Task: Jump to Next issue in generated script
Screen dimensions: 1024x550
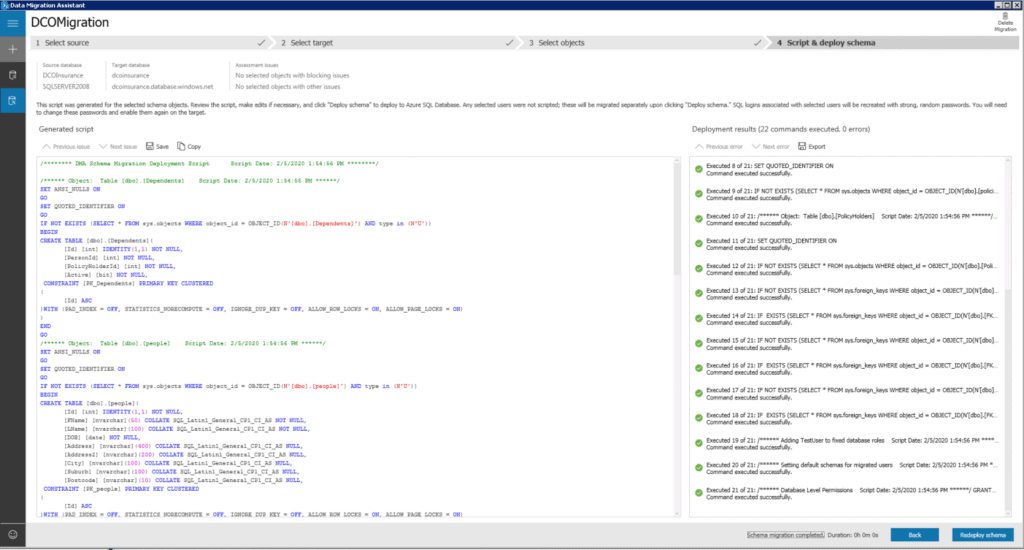Action: point(117,146)
